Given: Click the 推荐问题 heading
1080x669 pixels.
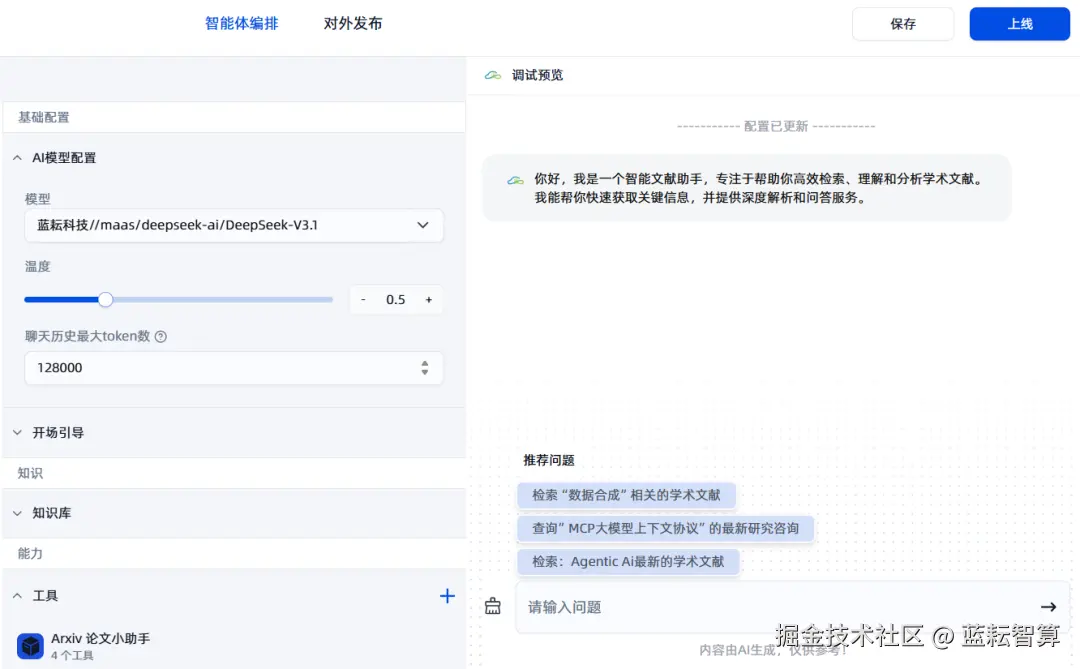Looking at the screenshot, I should tap(549, 460).
